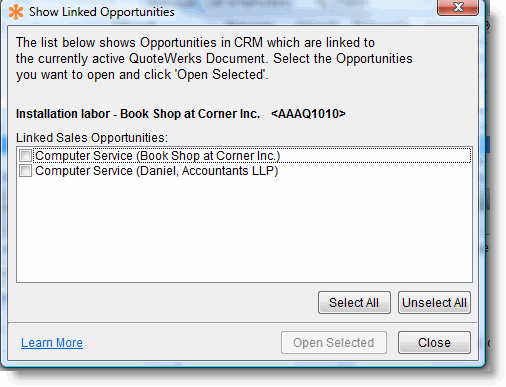Check the Book Shop at Corner Inc. checkbox

[x=26, y=156]
